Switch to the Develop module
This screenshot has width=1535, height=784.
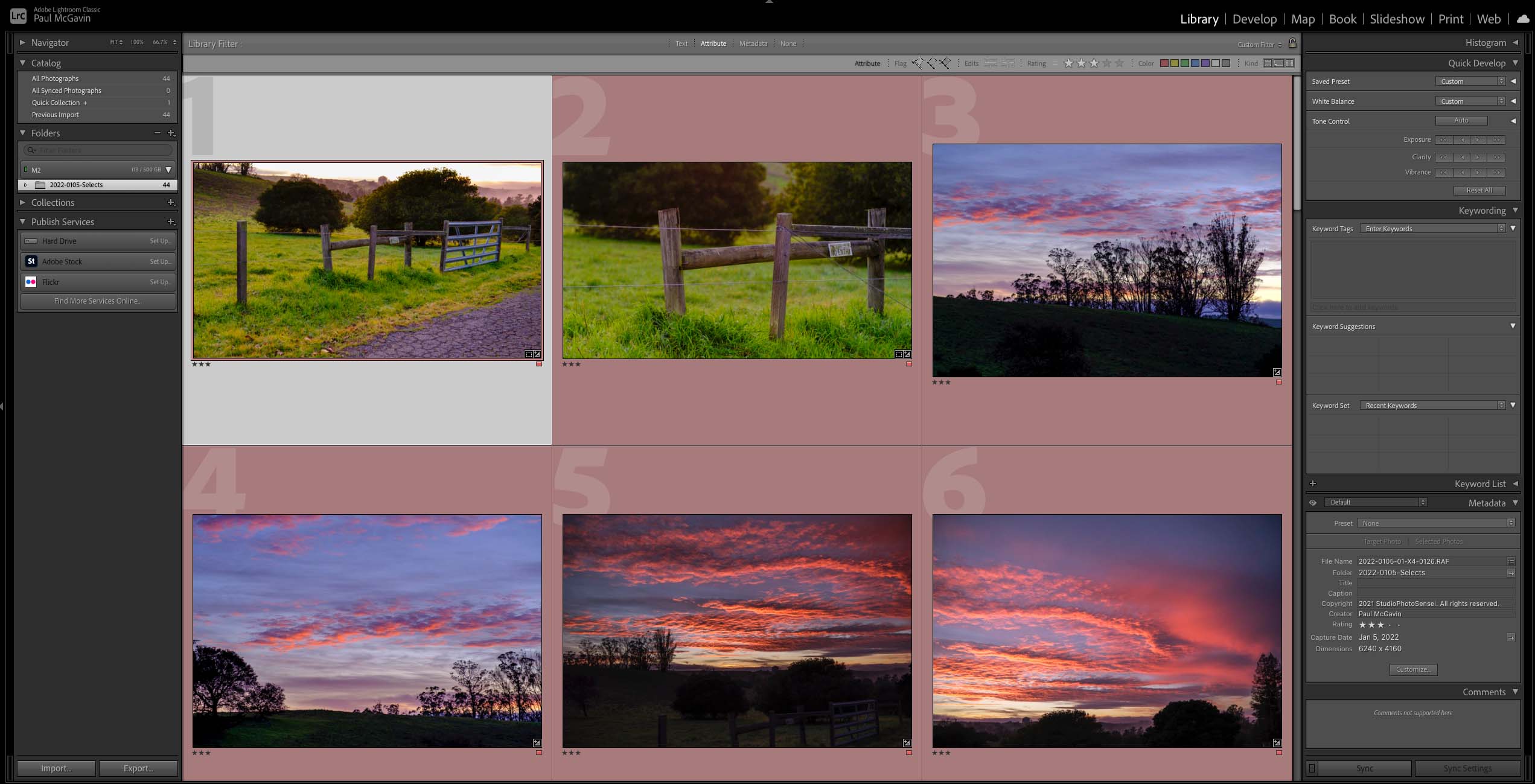(x=1254, y=19)
